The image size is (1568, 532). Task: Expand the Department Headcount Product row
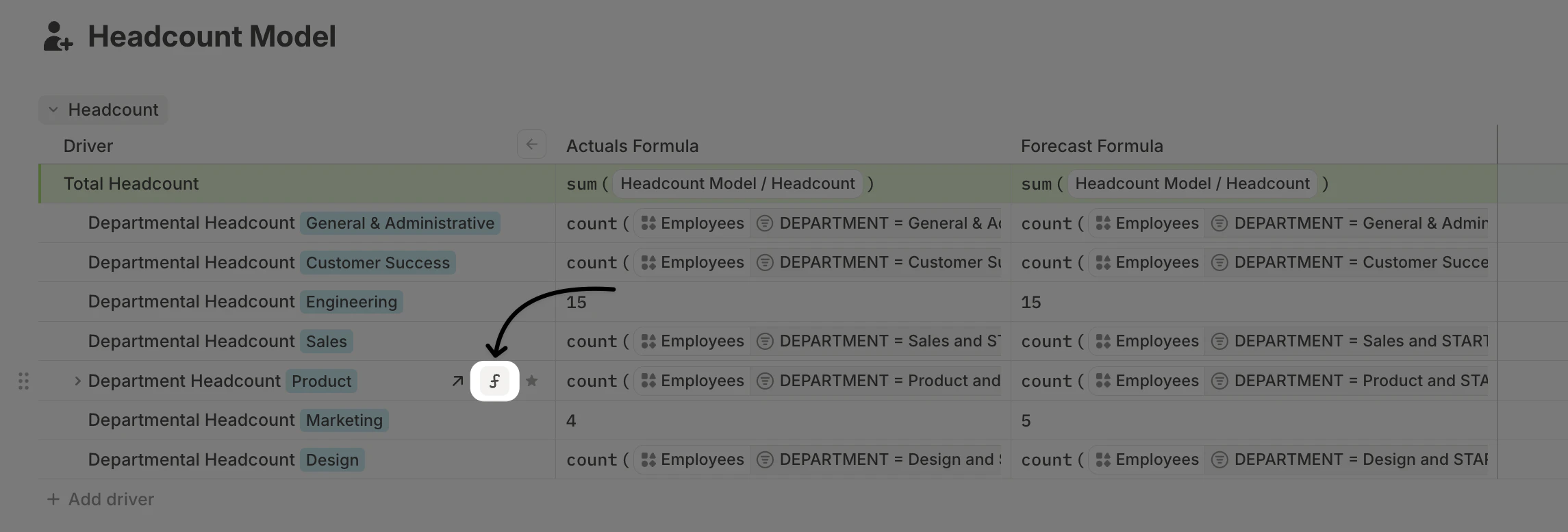click(77, 381)
